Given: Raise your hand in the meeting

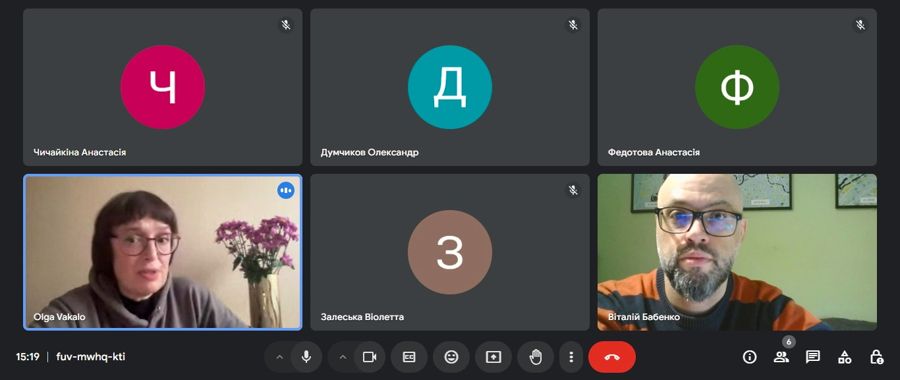Looking at the screenshot, I should tap(536, 357).
